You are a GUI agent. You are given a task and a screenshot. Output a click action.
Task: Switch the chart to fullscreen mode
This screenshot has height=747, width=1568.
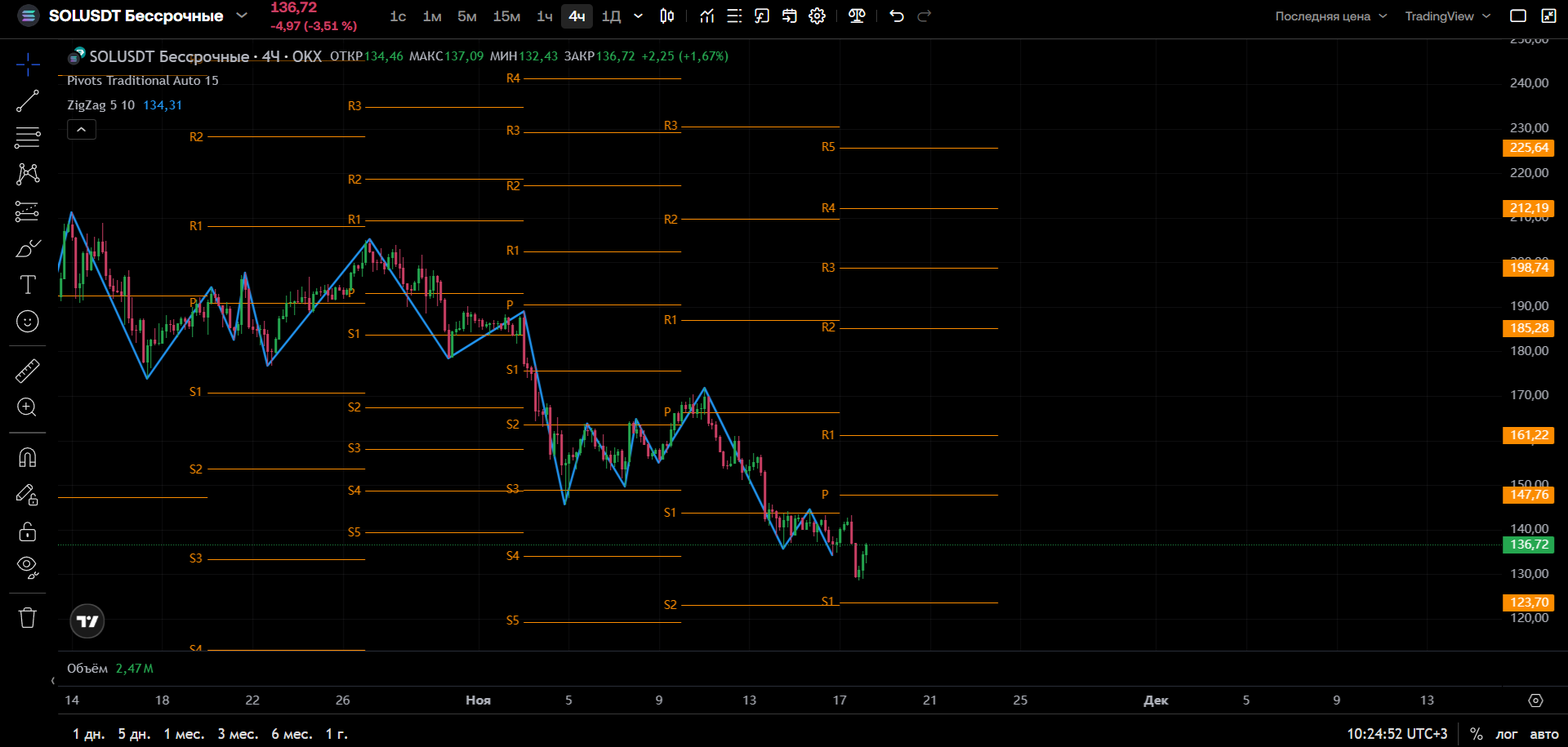coord(1548,16)
